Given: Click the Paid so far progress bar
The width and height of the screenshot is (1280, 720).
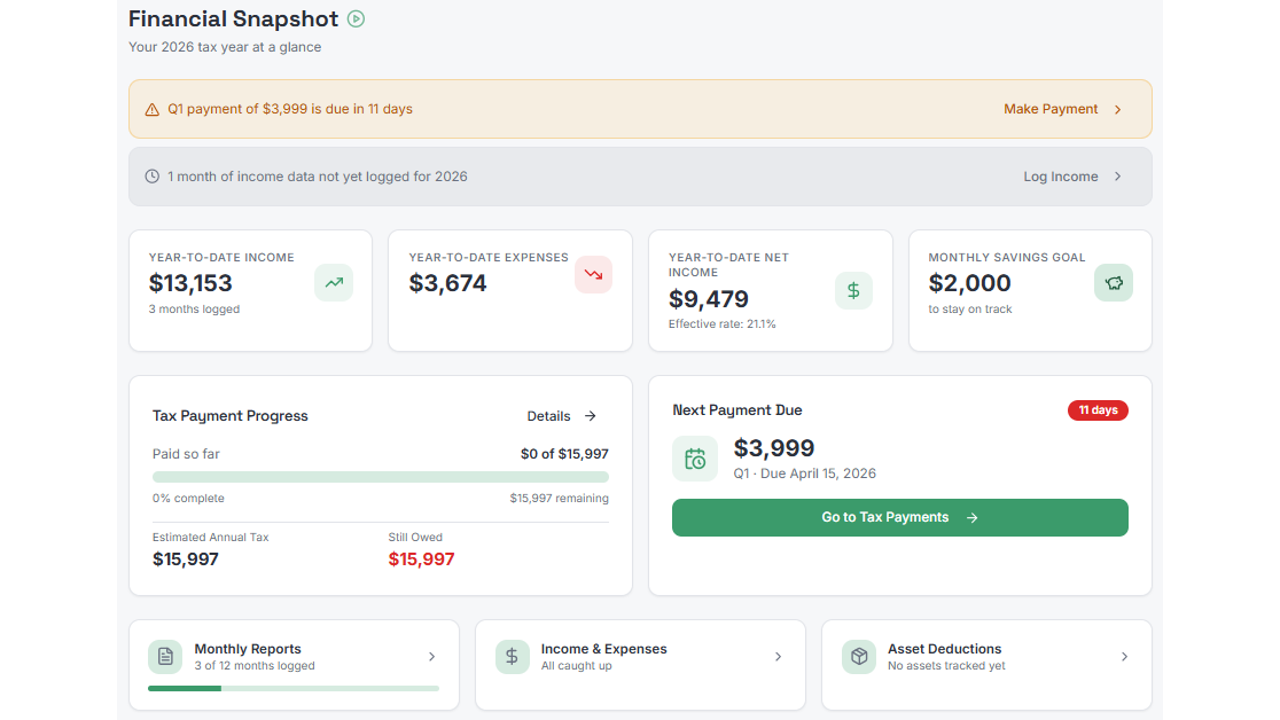Looking at the screenshot, I should pos(380,477).
